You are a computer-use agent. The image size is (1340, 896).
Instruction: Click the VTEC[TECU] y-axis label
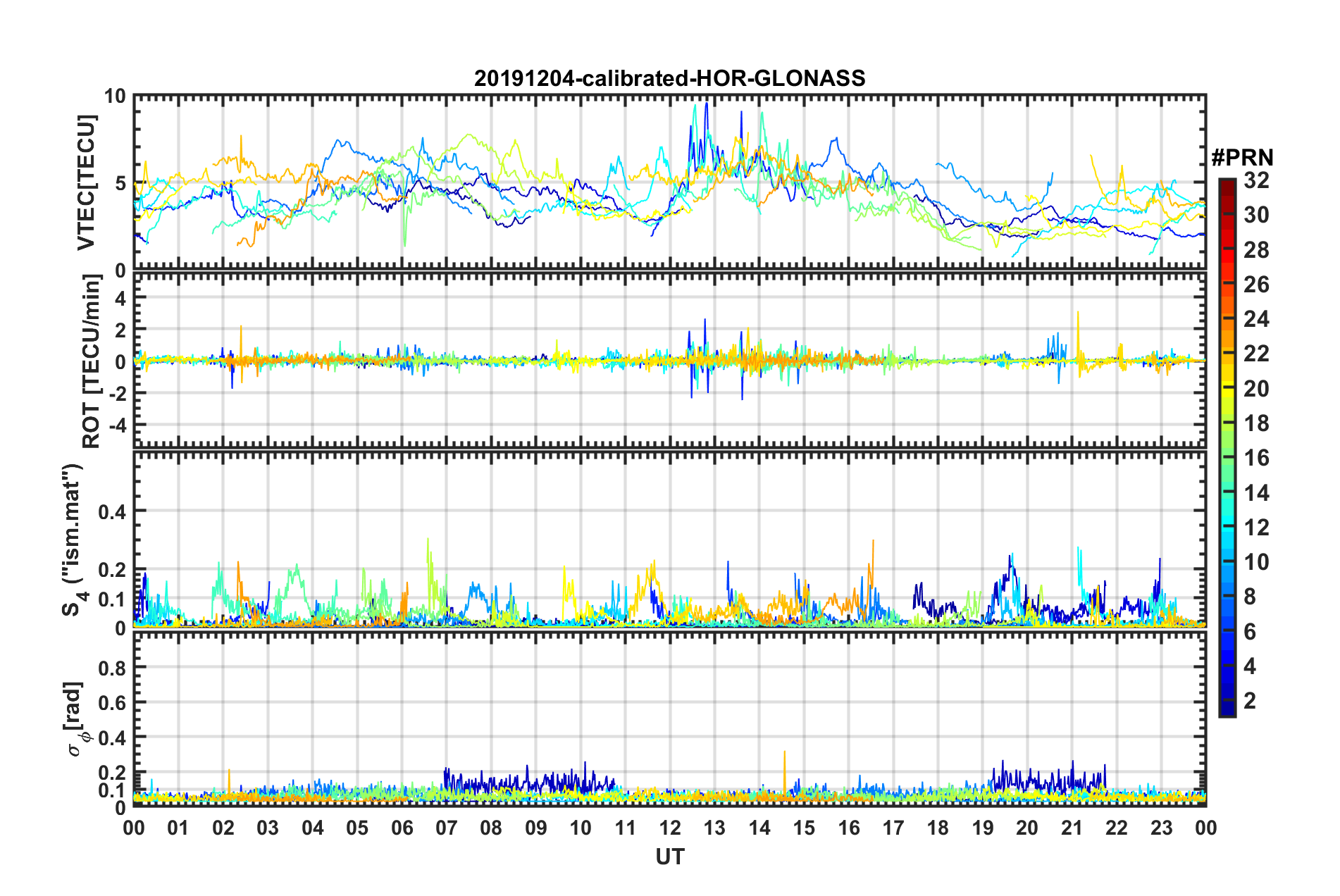click(86, 183)
